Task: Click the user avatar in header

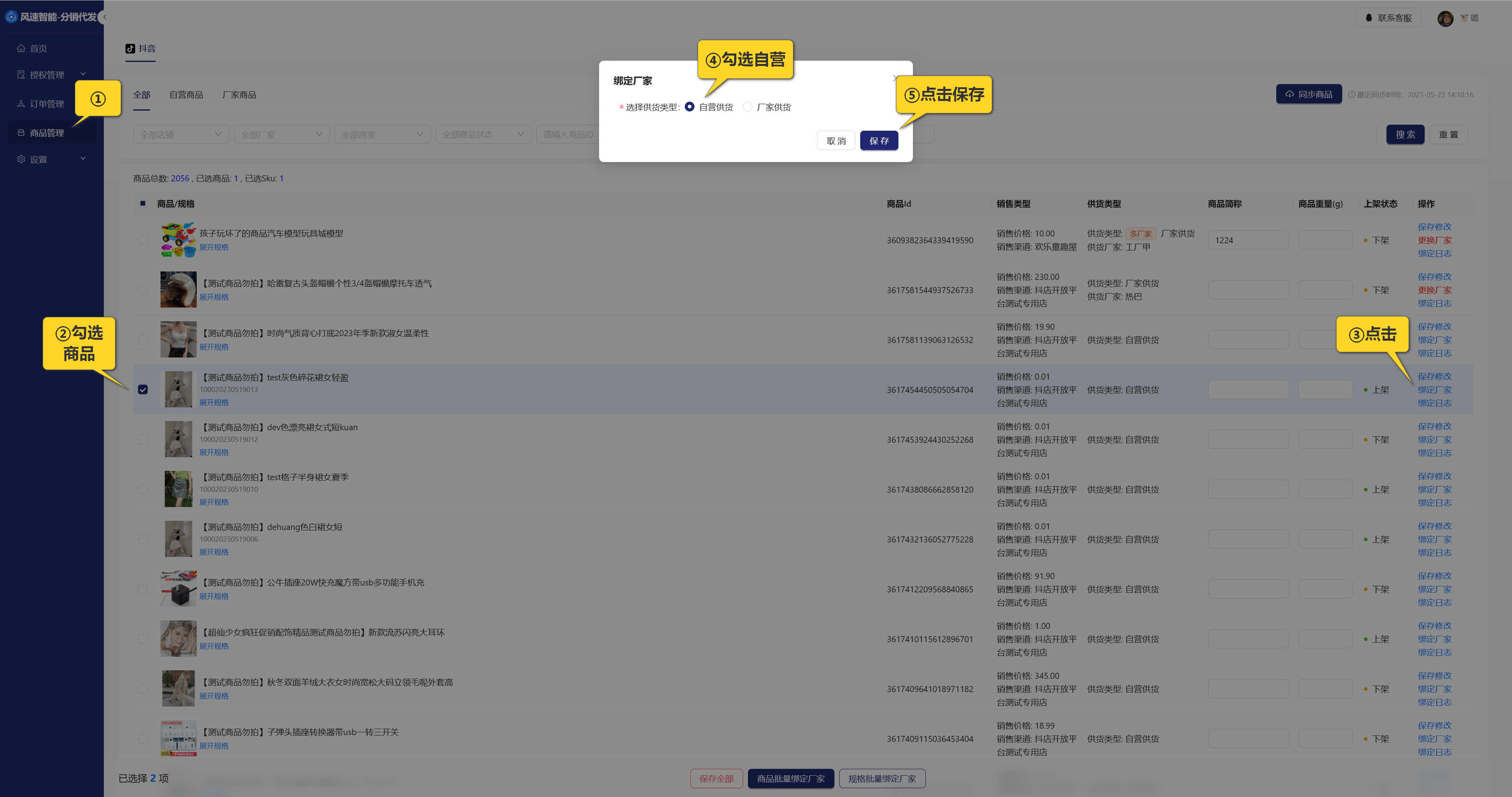Action: tap(1445, 18)
